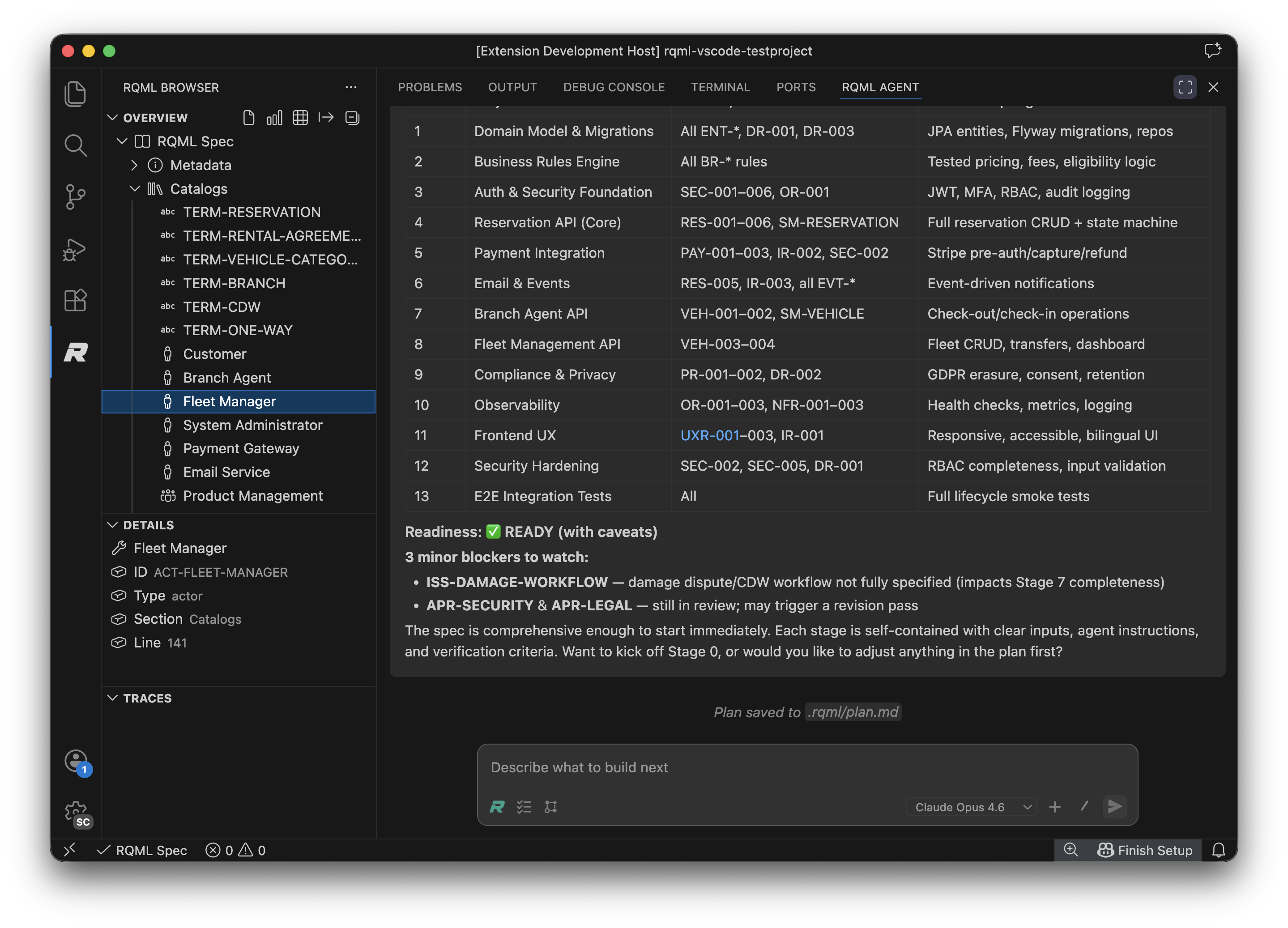
Task: Switch to the DEBUG CONSOLE tab
Action: [x=613, y=87]
